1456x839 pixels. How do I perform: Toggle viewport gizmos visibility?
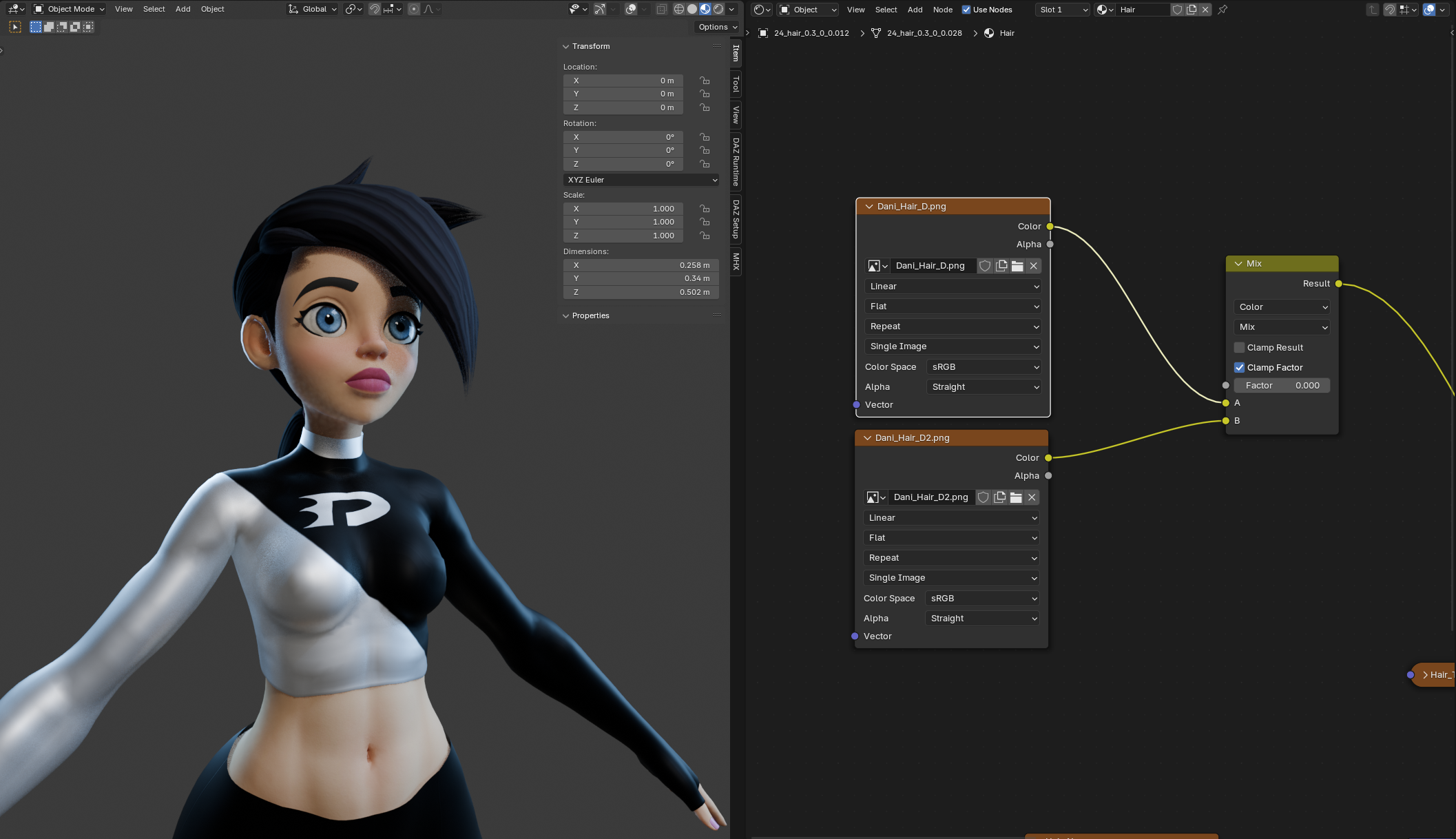[x=601, y=9]
